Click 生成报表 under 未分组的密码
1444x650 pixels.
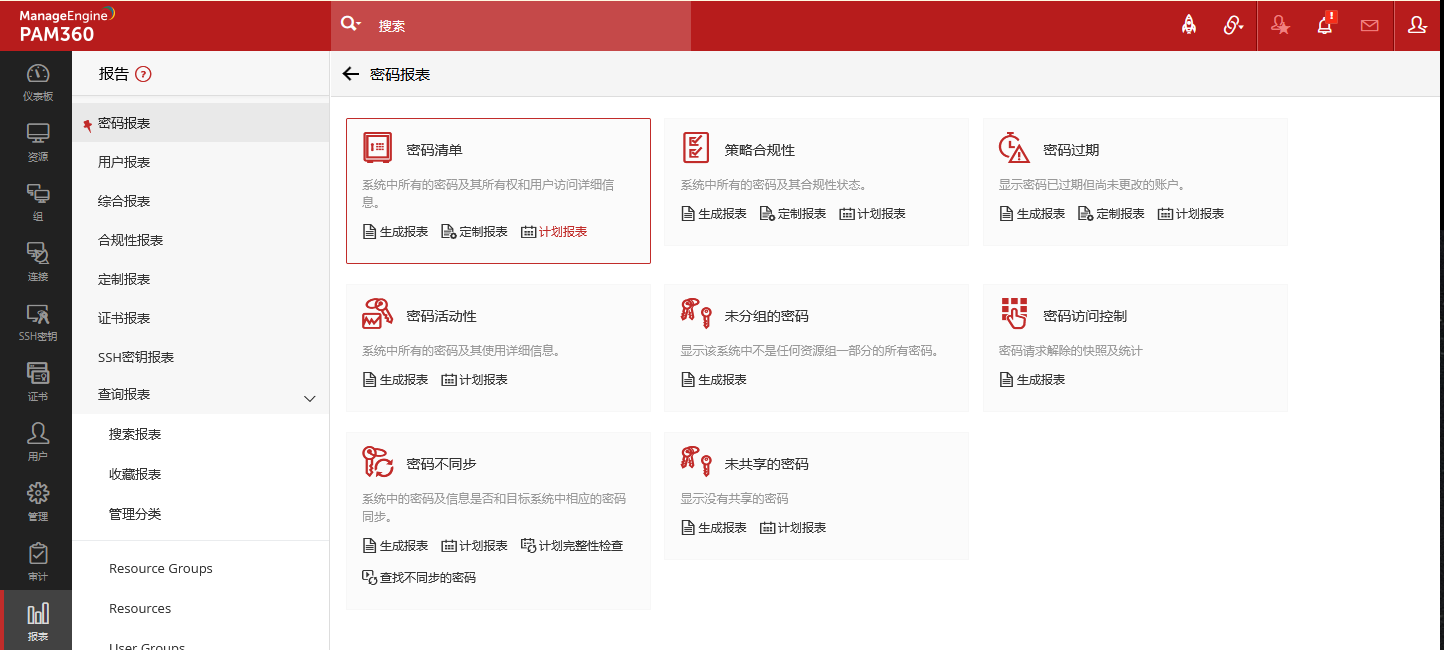714,379
